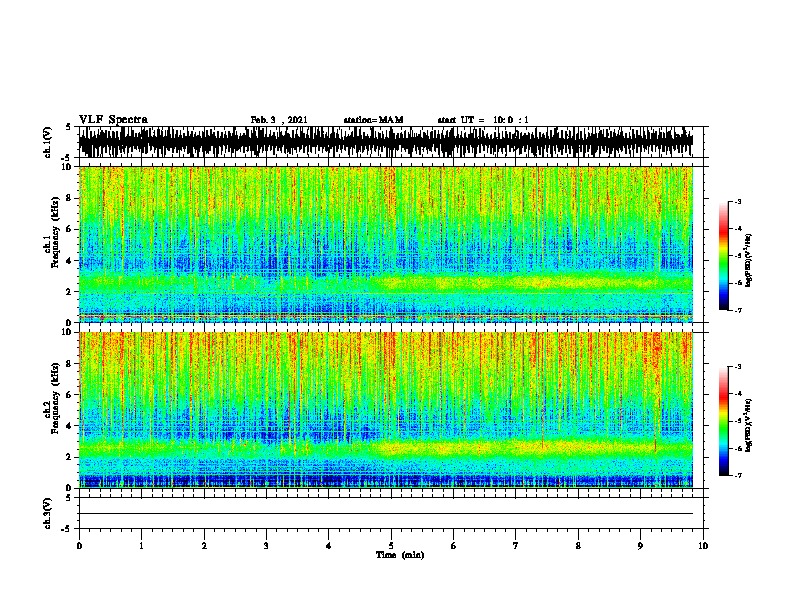Click the 'Time (min)' axis label
The image size is (792, 612).
[400, 555]
